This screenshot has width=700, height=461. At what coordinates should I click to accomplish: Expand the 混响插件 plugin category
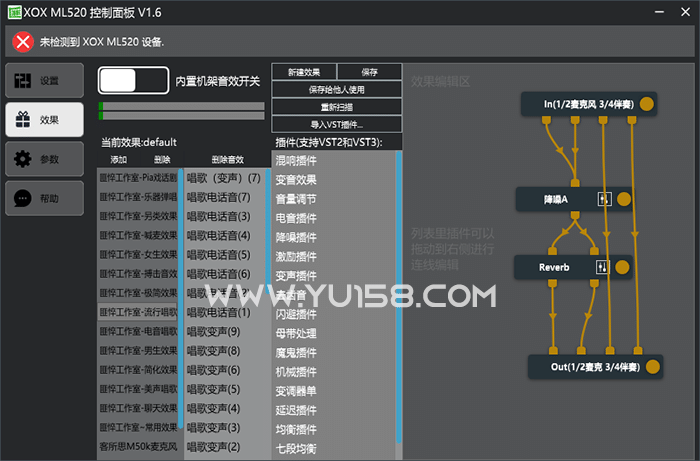point(333,160)
